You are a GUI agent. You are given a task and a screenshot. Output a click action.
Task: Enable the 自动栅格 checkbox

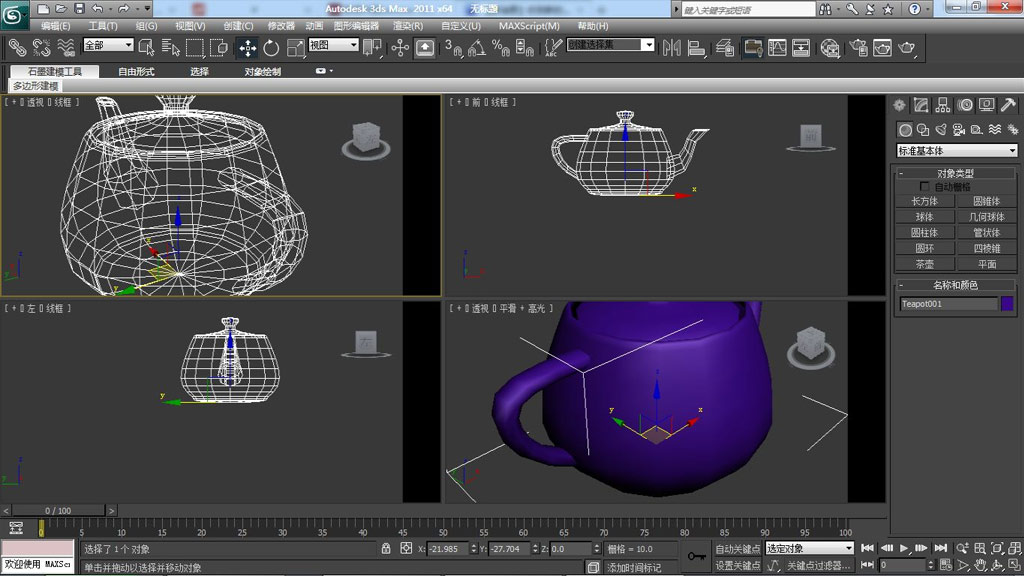point(925,186)
